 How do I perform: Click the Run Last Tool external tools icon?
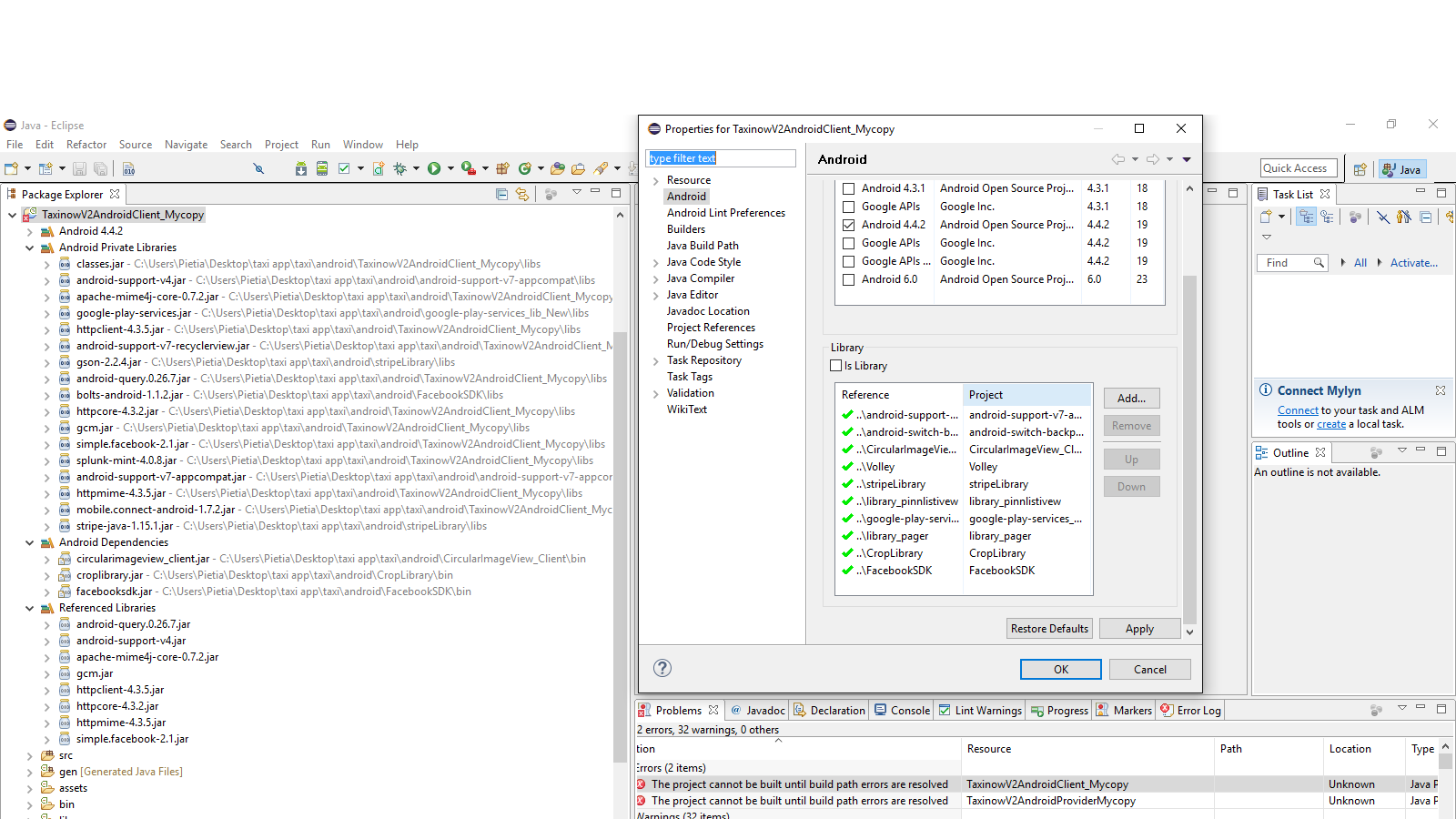tap(468, 168)
